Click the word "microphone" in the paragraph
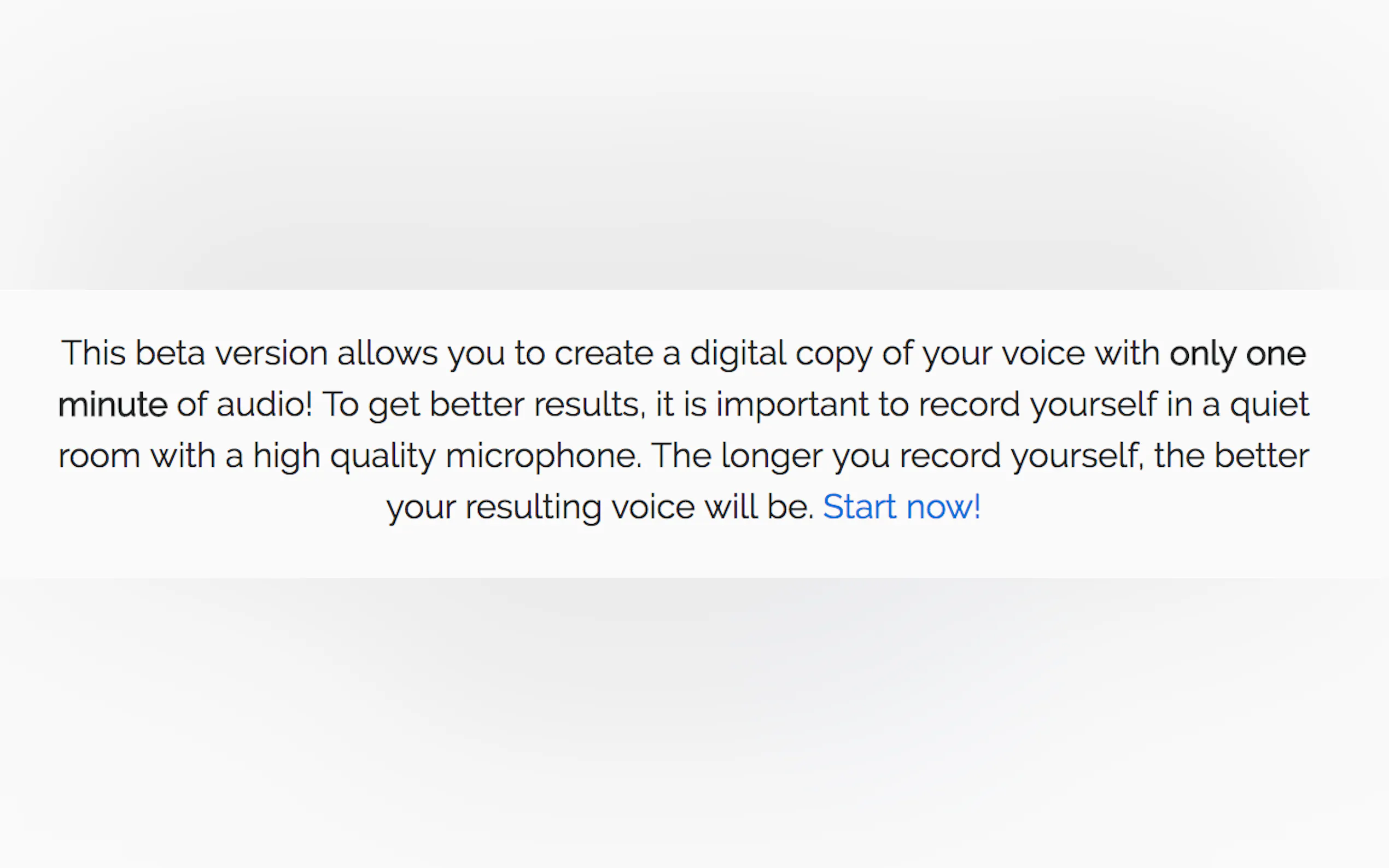The height and width of the screenshot is (868, 1389). [542, 456]
